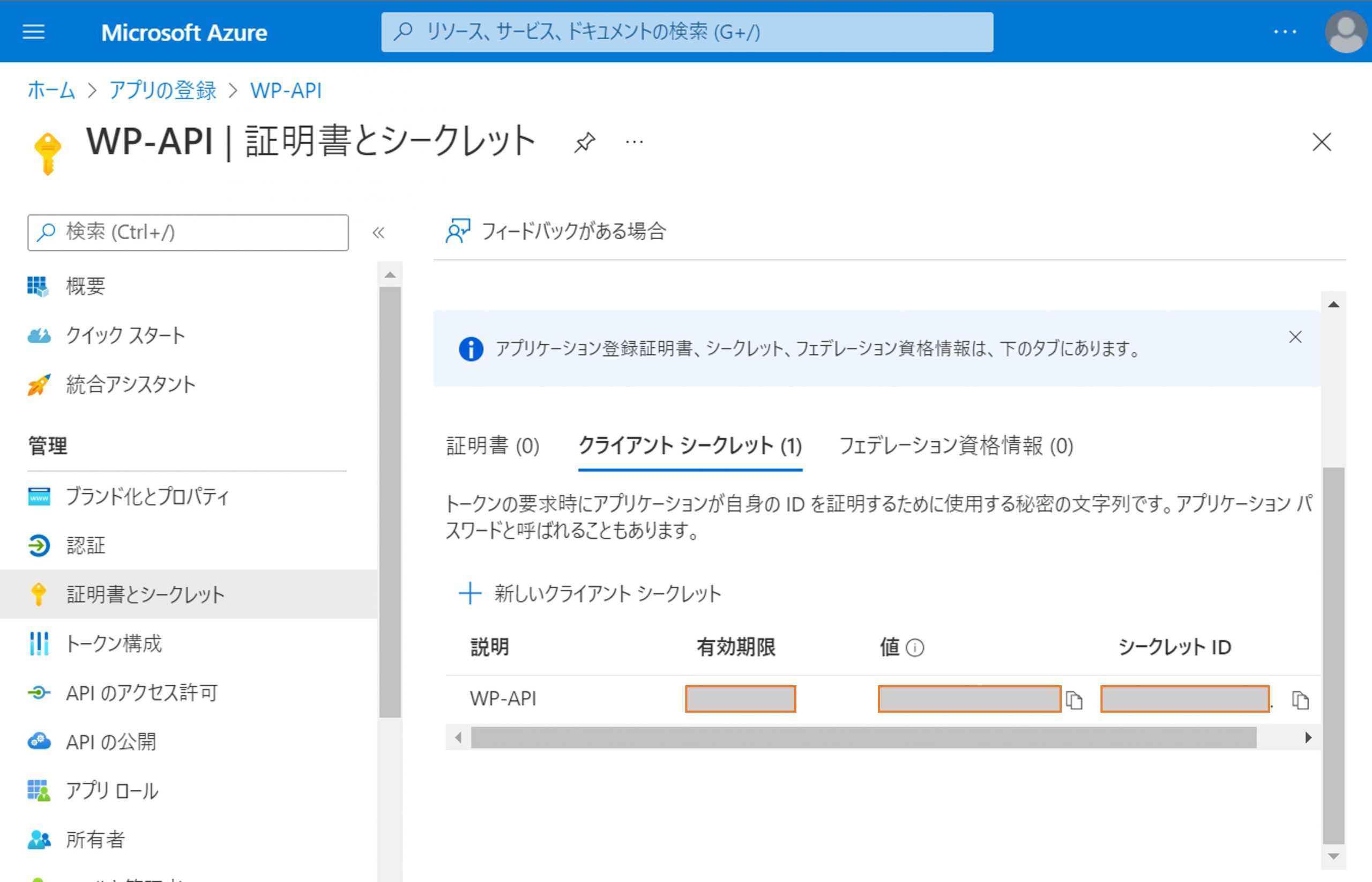
Task: Click the blue info icon in banner
Action: coord(471,349)
